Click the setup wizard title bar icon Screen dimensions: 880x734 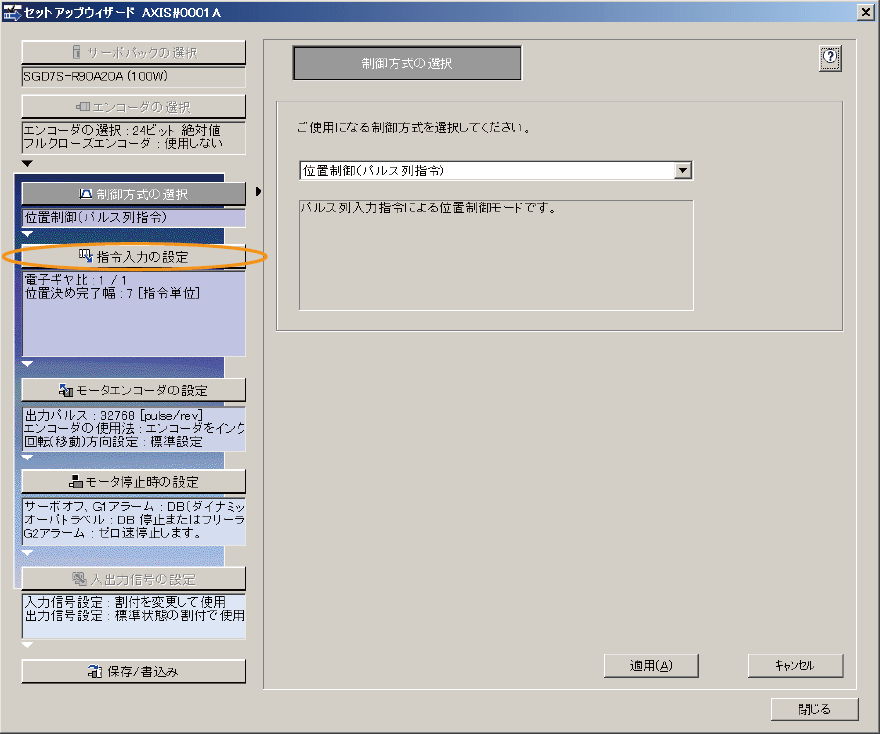(12, 11)
